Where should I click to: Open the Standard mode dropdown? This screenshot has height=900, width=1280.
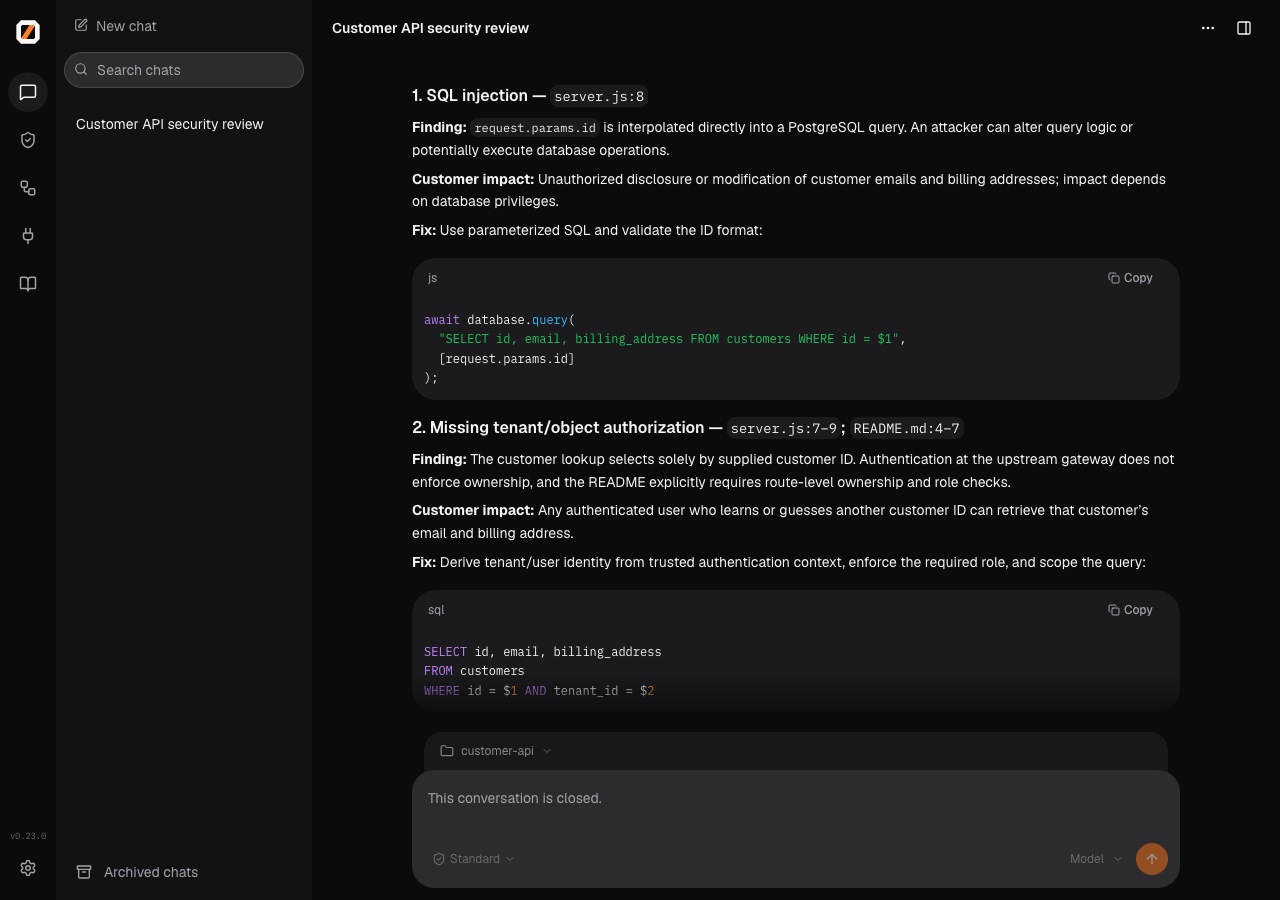point(474,859)
